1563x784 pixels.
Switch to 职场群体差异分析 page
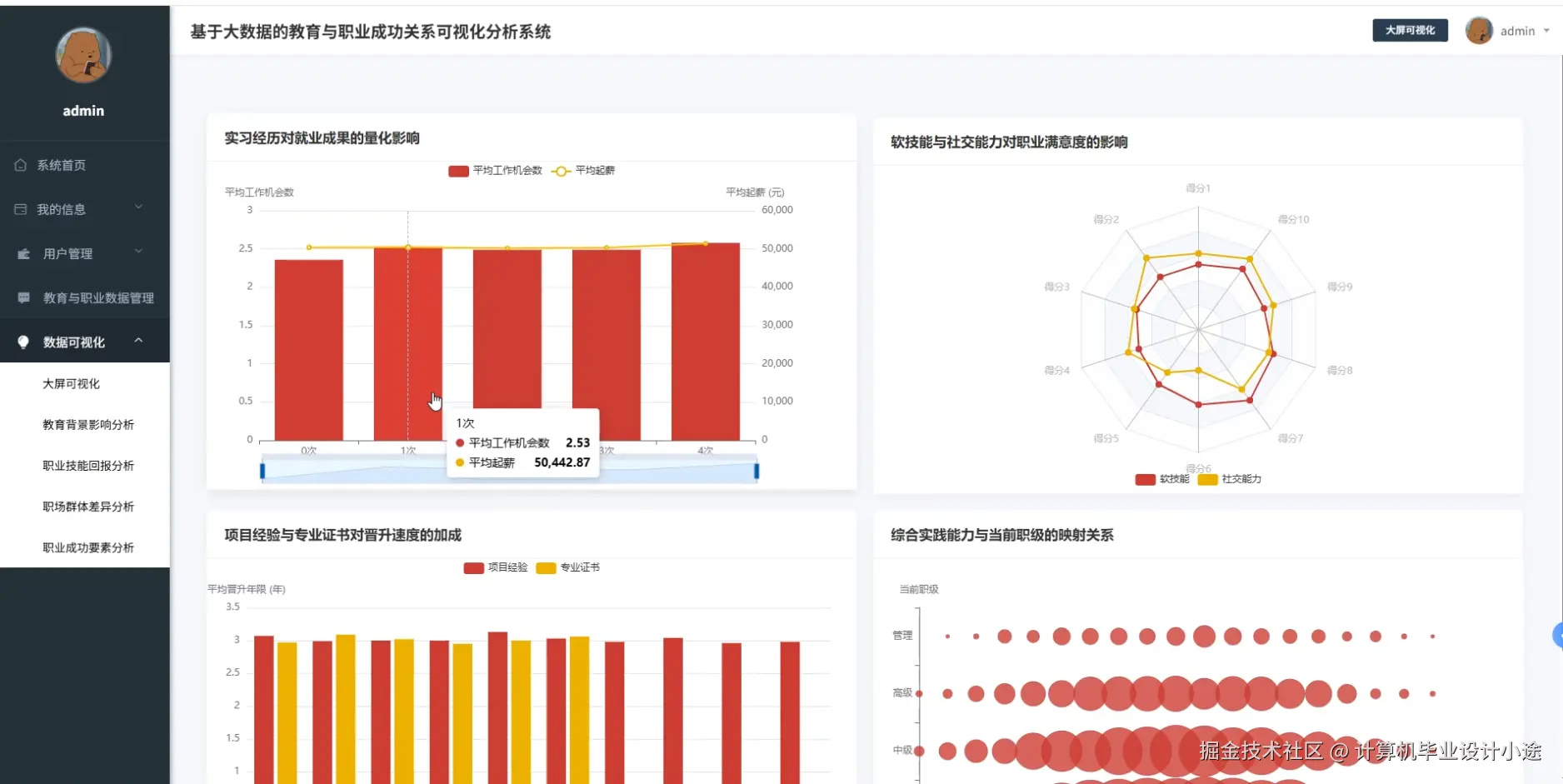[88, 506]
